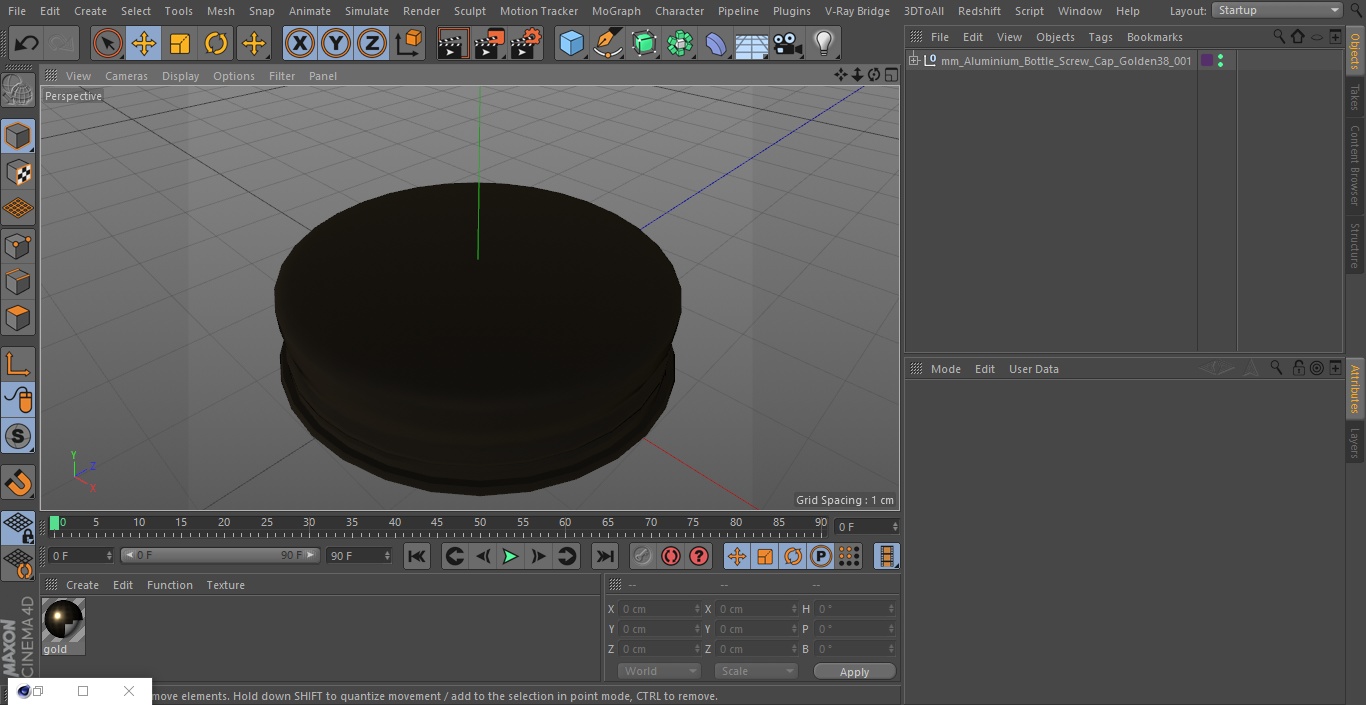Toggle X axis lock

300,44
